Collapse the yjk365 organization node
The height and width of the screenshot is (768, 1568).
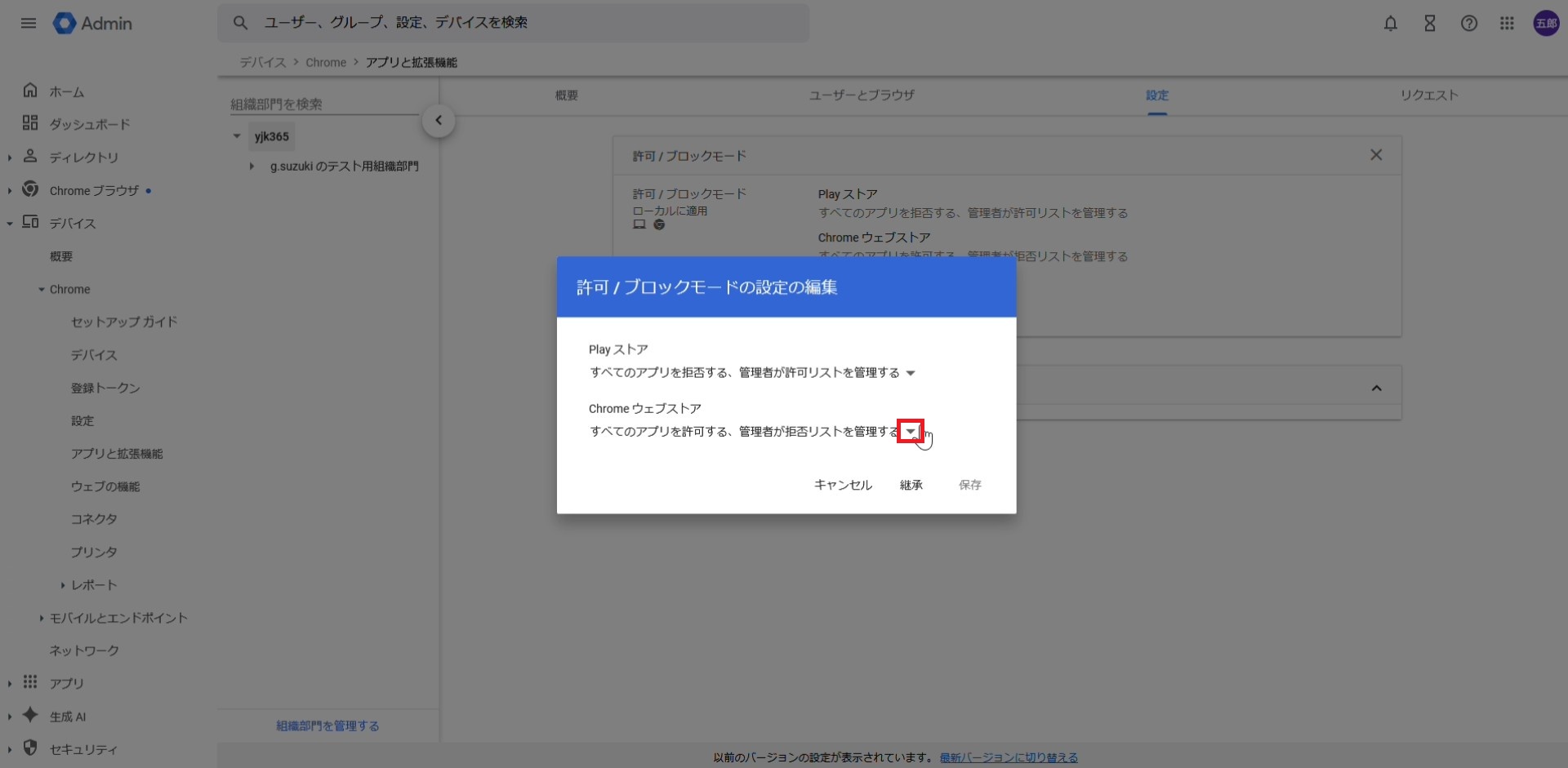coord(237,136)
